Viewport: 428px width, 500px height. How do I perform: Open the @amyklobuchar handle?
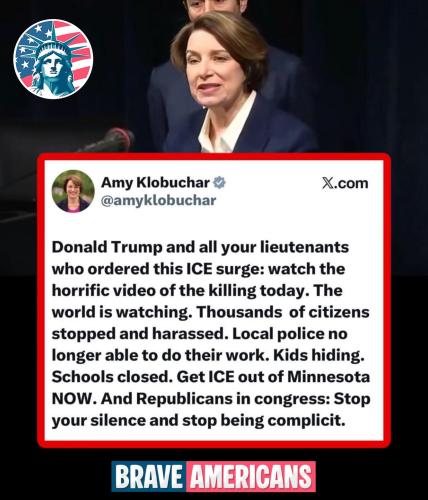158,200
